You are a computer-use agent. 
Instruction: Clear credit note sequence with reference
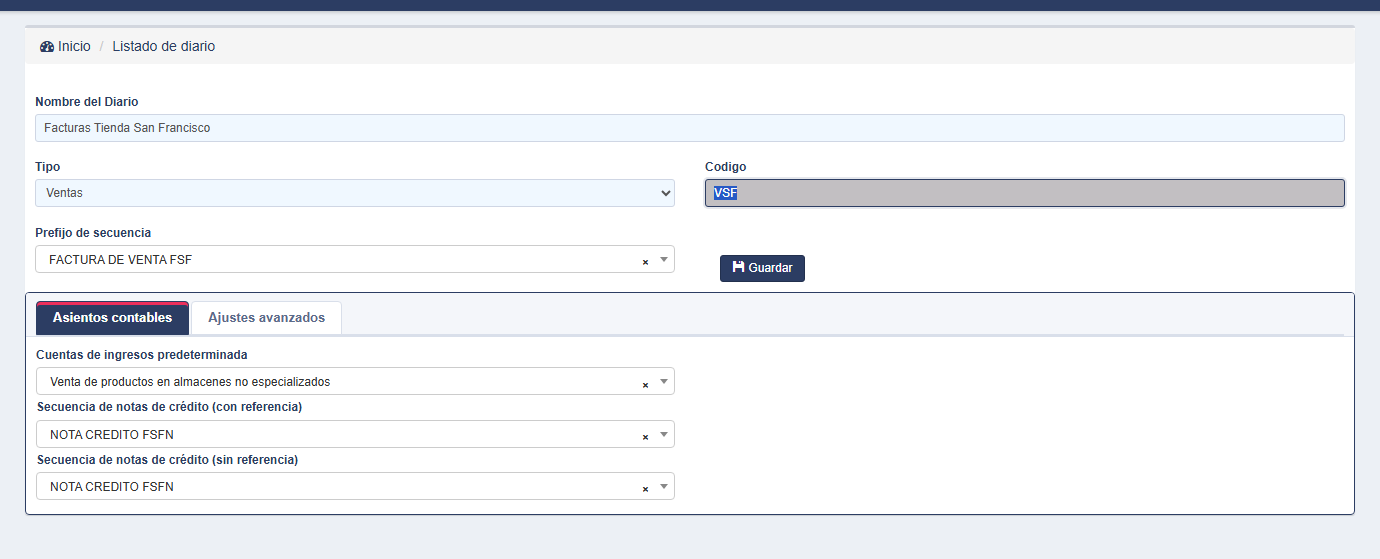click(645, 436)
